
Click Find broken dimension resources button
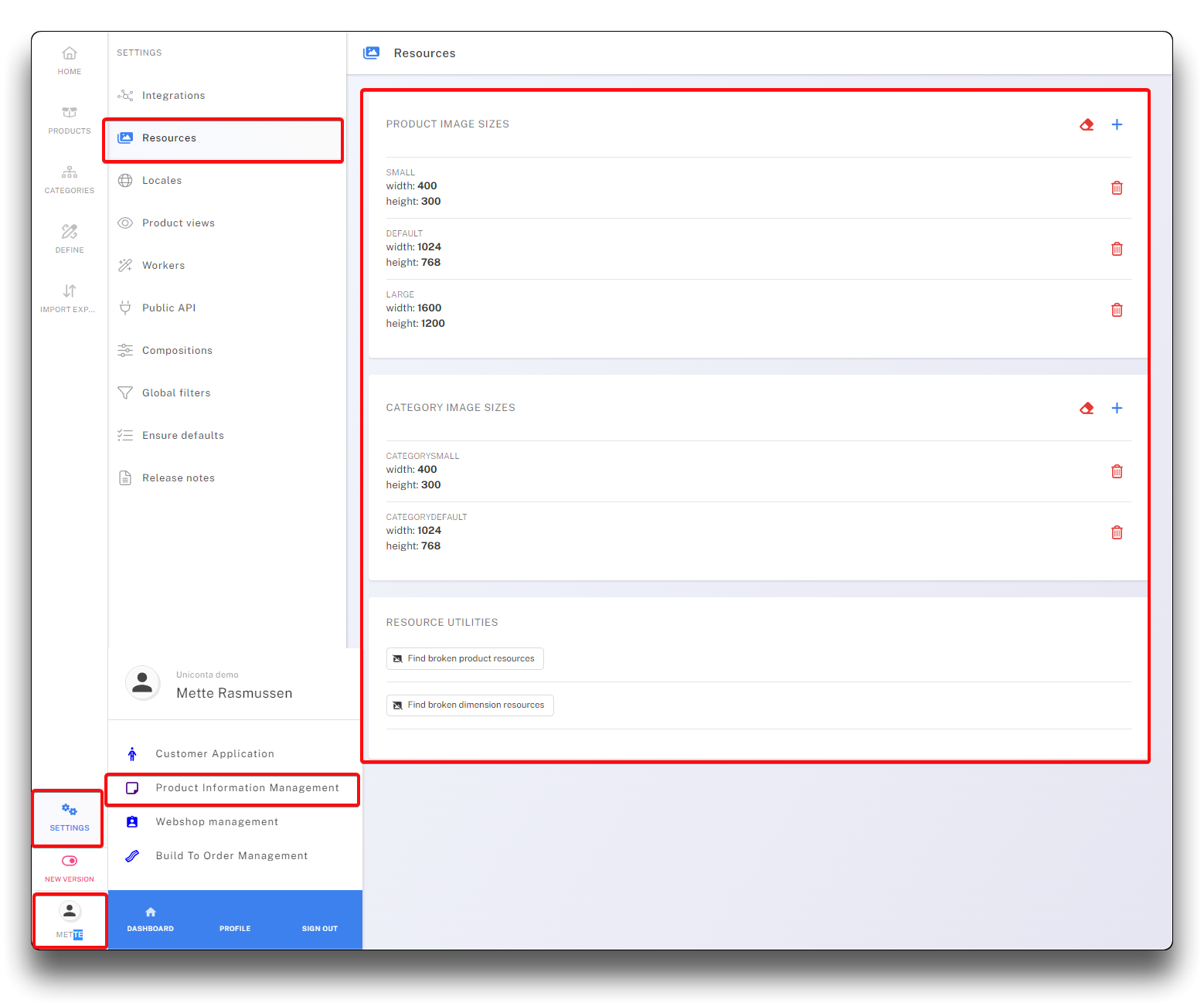(470, 705)
